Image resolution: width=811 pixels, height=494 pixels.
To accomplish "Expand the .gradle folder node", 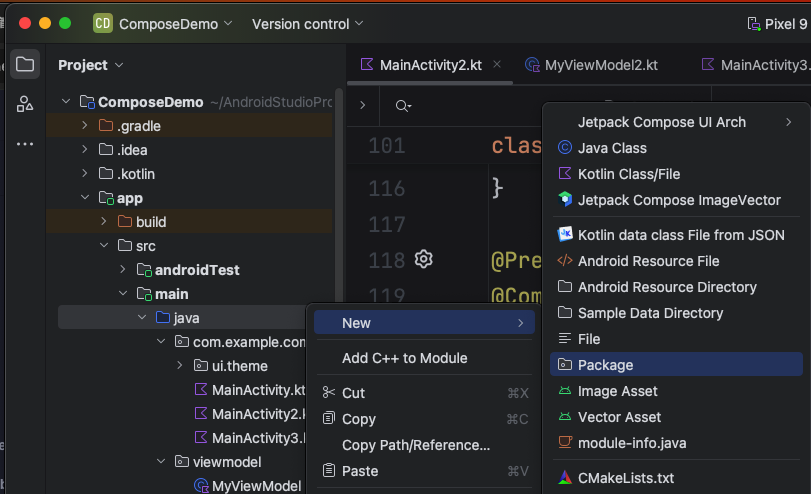I will point(86,126).
